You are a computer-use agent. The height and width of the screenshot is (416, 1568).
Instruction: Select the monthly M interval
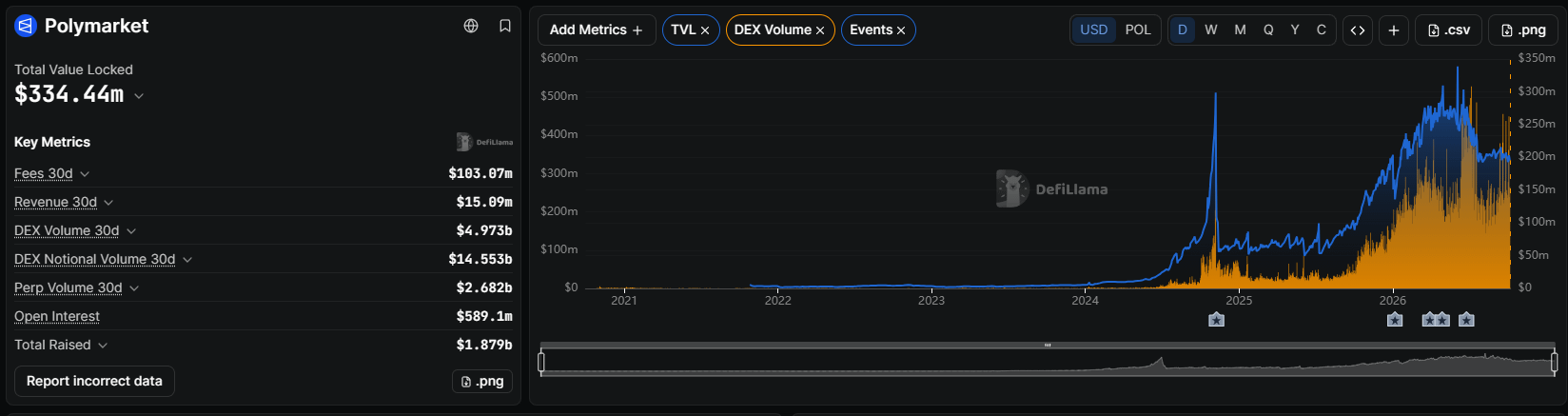pos(1240,30)
